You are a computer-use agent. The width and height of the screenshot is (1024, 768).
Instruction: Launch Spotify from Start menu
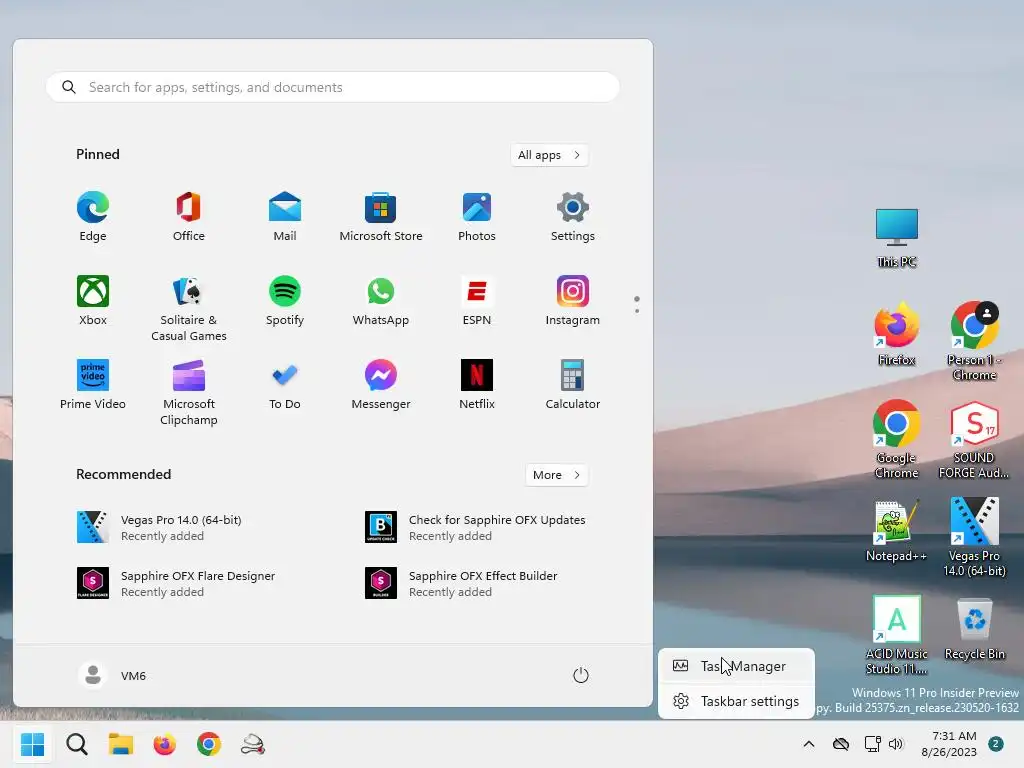[x=285, y=300]
